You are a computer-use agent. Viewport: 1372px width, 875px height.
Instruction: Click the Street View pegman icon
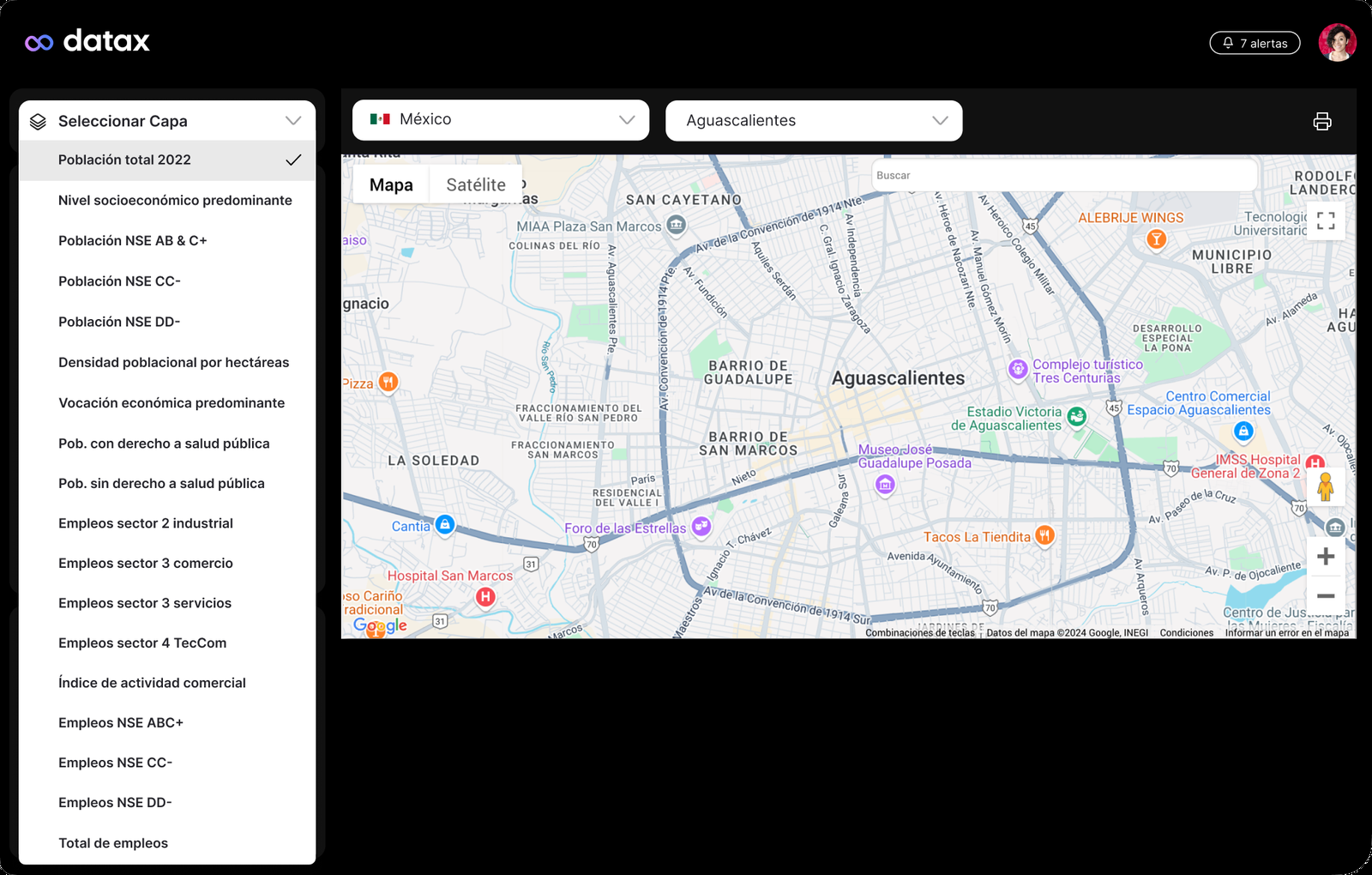[x=1326, y=487]
